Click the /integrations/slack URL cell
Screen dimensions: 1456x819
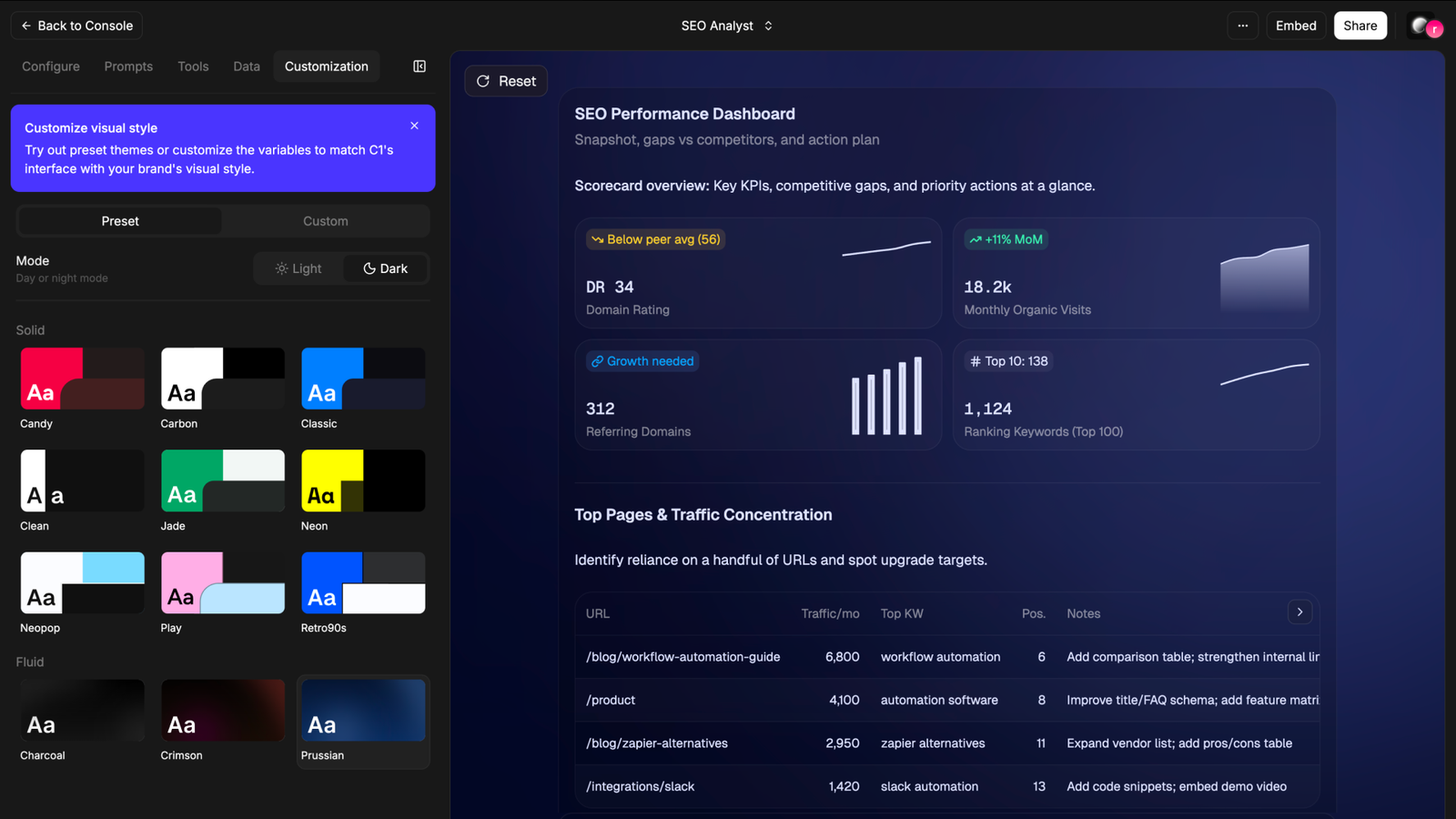click(641, 786)
